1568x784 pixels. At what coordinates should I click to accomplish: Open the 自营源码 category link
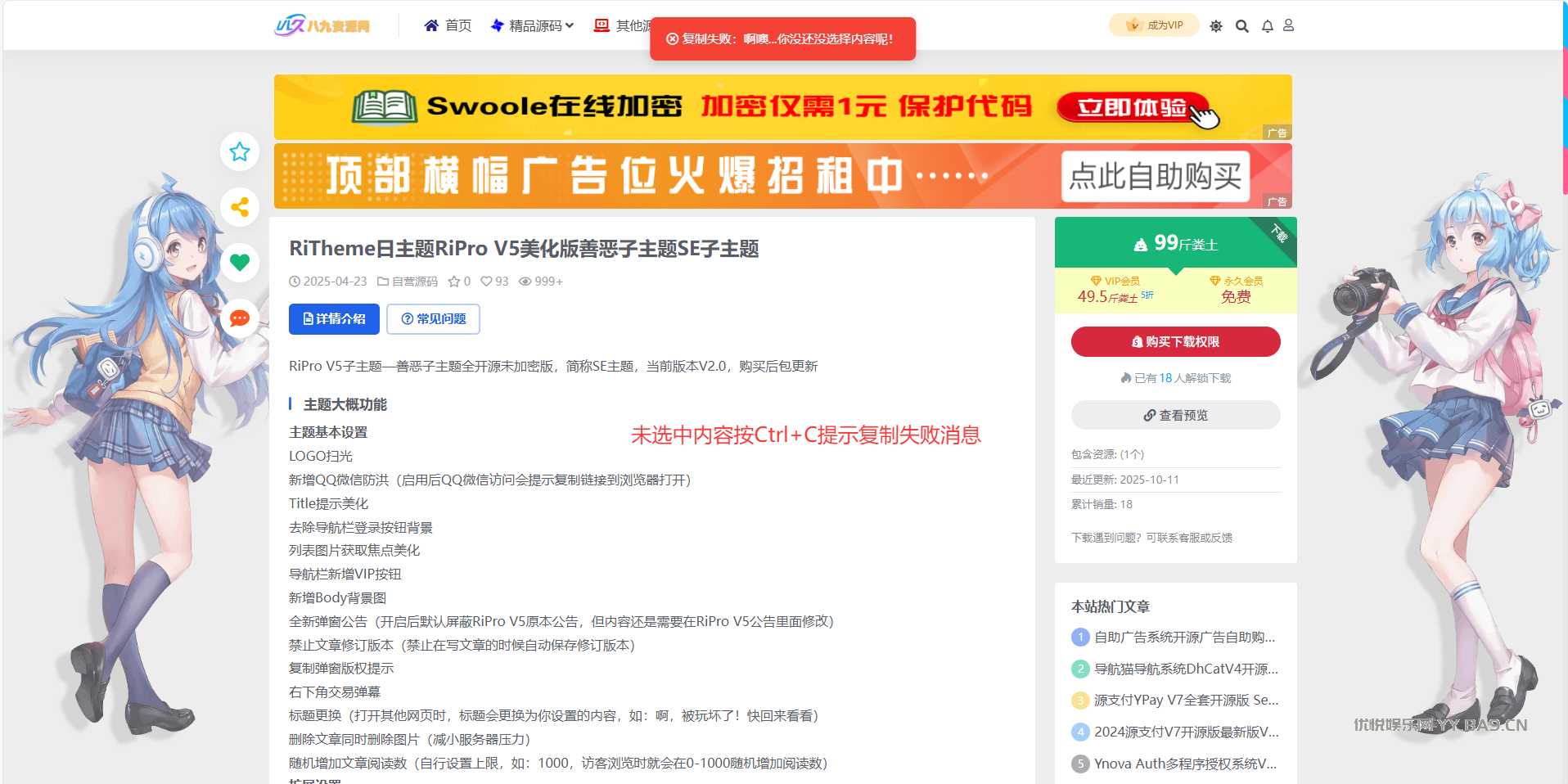[414, 282]
